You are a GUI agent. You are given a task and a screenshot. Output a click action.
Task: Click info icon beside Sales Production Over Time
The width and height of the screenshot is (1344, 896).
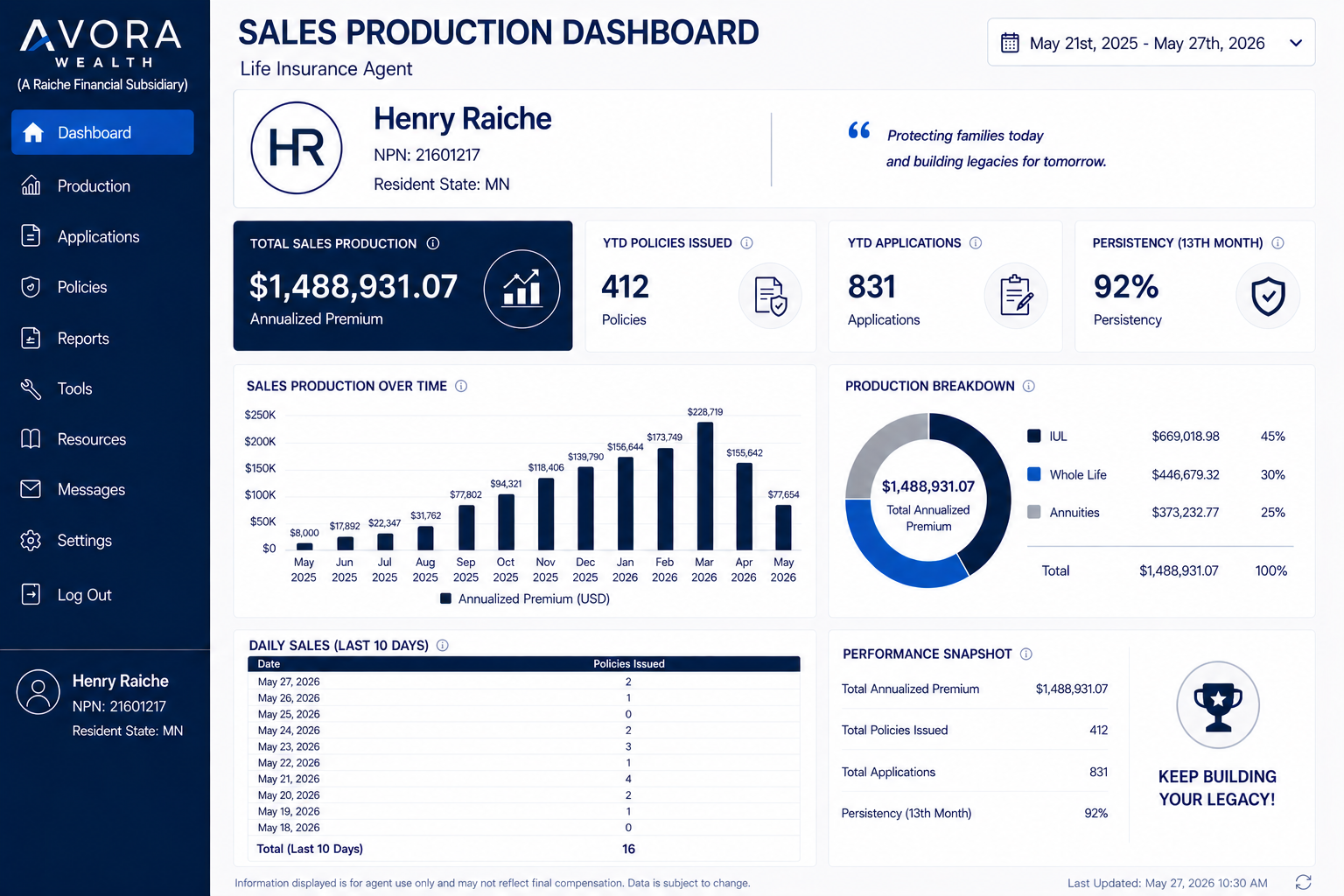[x=461, y=386]
